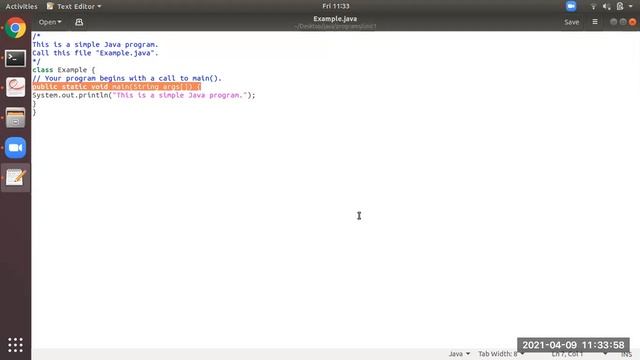Click the "This is a simple Java program." comment
The image size is (640, 360).
coord(95,44)
